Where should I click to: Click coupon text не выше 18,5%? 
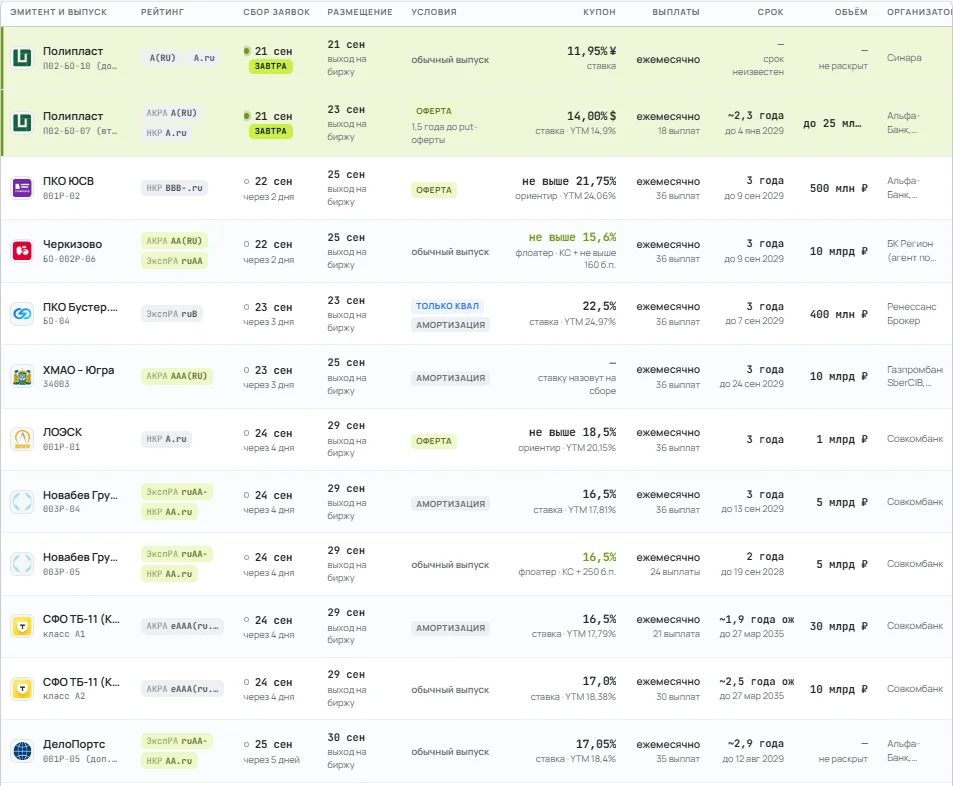tap(573, 432)
